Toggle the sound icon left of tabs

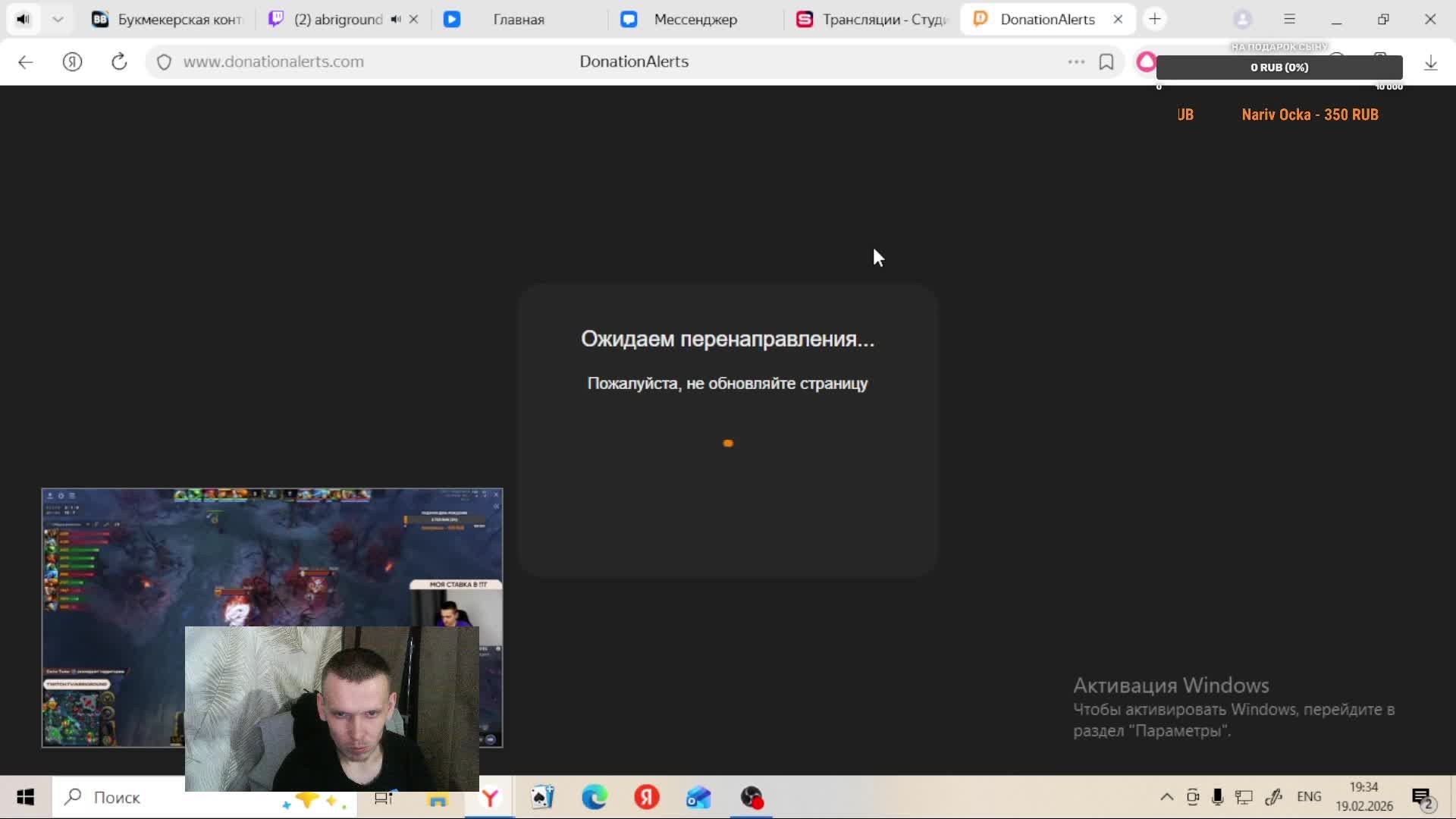click(23, 20)
